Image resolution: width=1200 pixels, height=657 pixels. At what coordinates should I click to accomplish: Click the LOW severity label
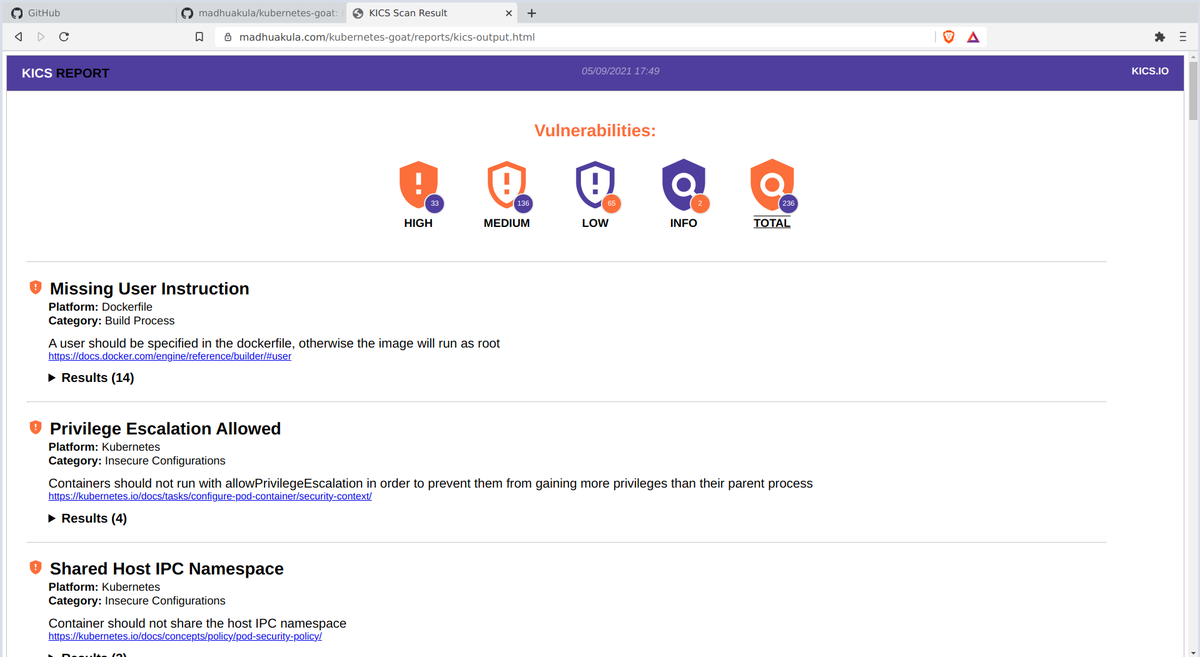(x=595, y=223)
